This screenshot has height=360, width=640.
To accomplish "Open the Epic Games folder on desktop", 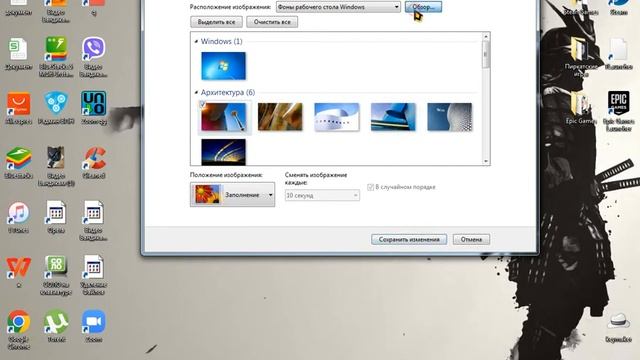I will (x=580, y=104).
